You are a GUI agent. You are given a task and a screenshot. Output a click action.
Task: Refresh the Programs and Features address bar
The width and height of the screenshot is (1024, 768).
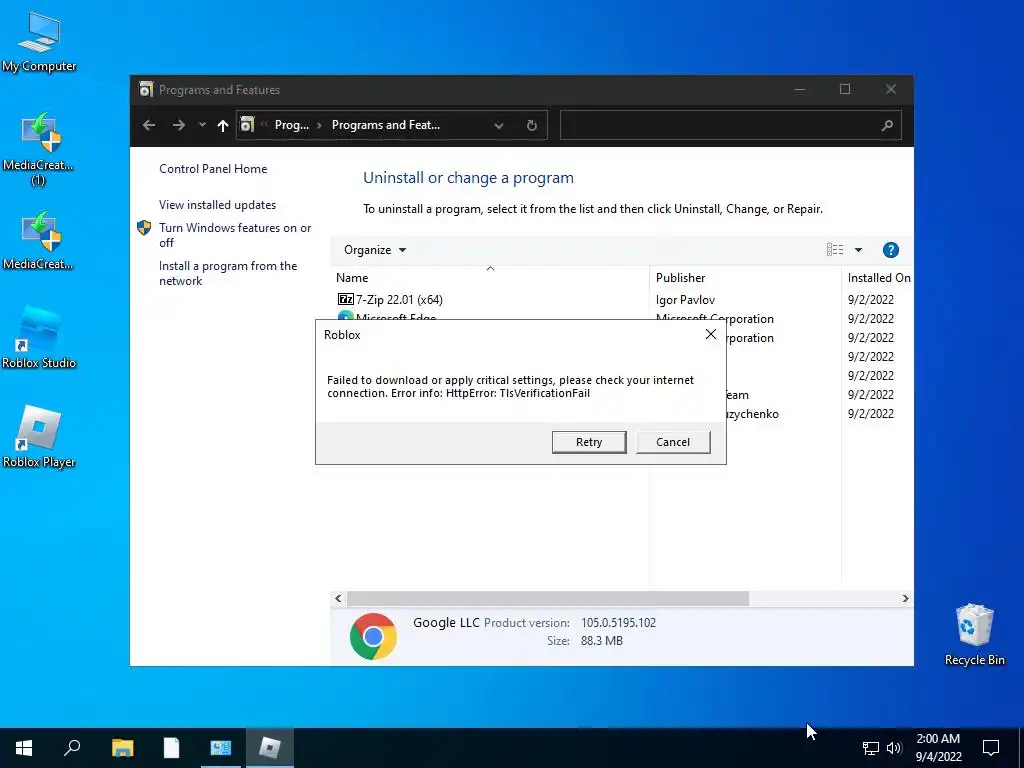[x=532, y=125]
